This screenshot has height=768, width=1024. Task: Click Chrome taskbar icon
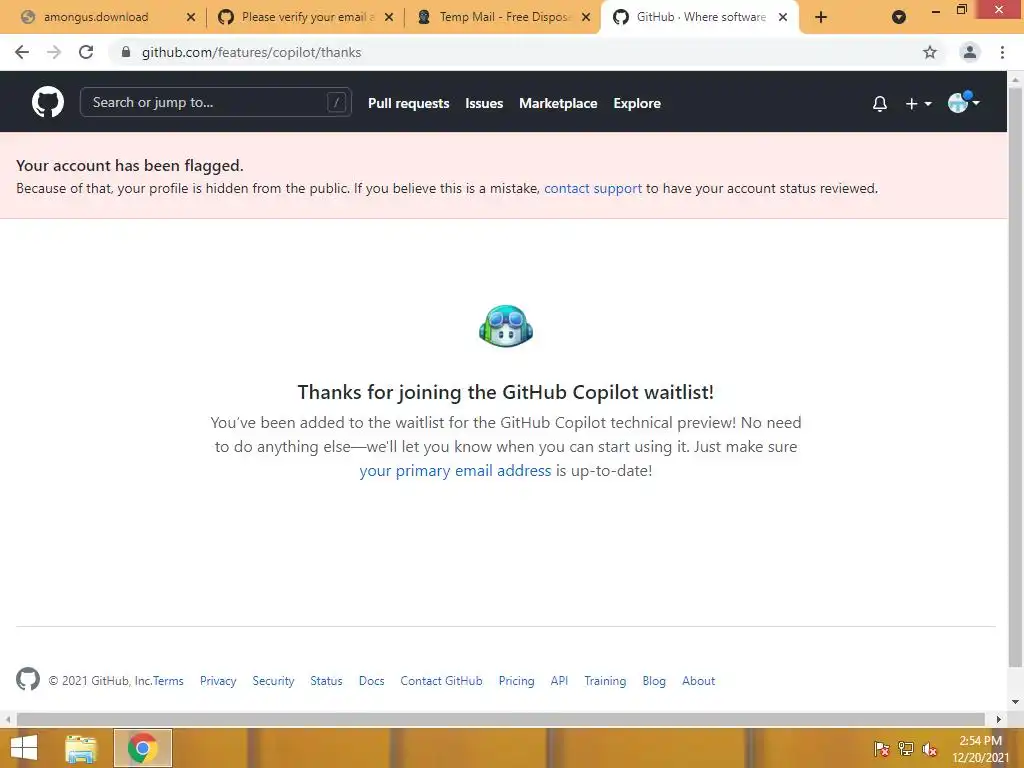click(x=142, y=748)
